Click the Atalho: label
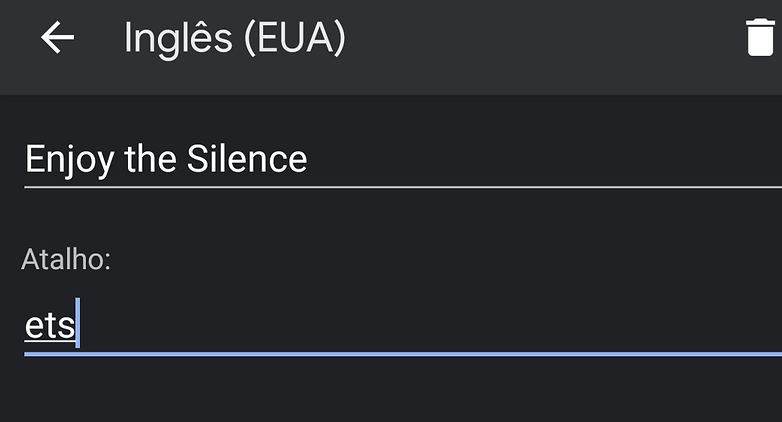 pyautogui.click(x=66, y=259)
